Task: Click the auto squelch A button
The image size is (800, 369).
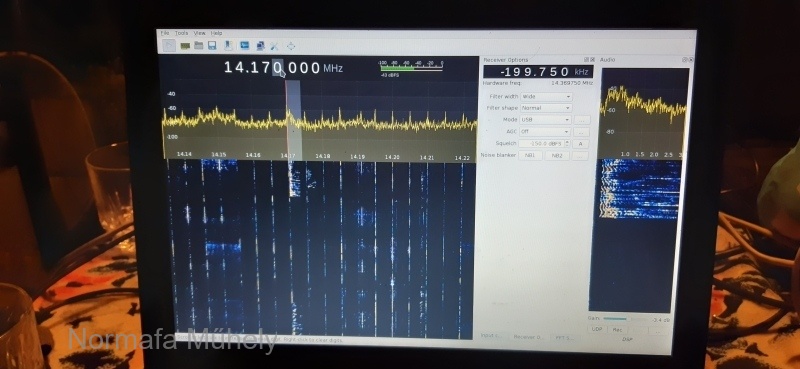Action: point(581,144)
